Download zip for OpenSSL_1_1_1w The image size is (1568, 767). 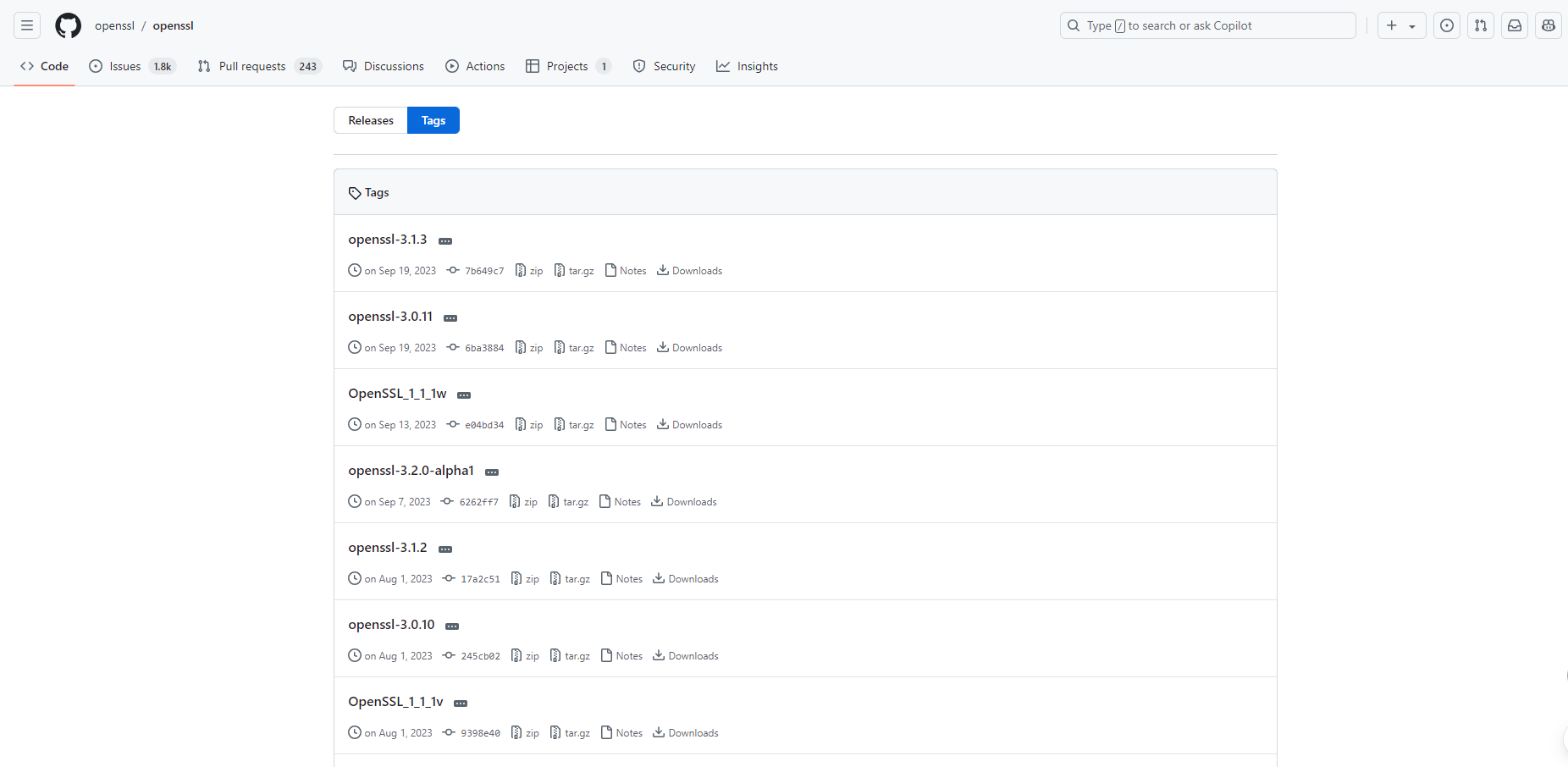click(x=529, y=425)
